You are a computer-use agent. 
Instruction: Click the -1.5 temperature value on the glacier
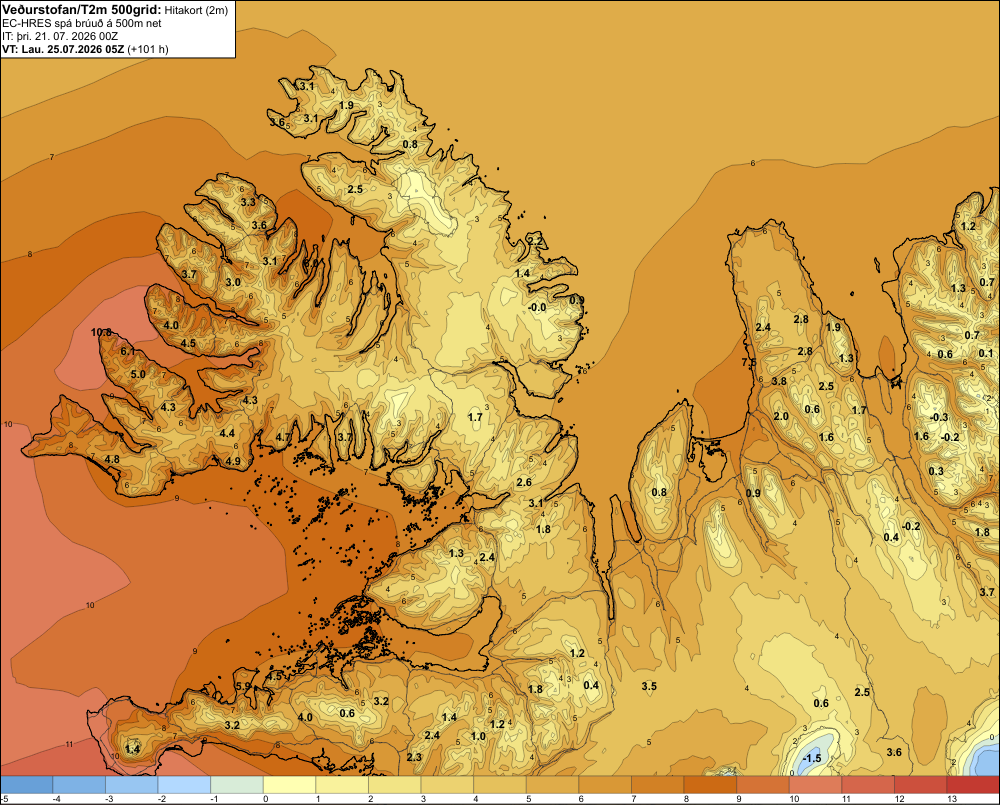tap(812, 758)
